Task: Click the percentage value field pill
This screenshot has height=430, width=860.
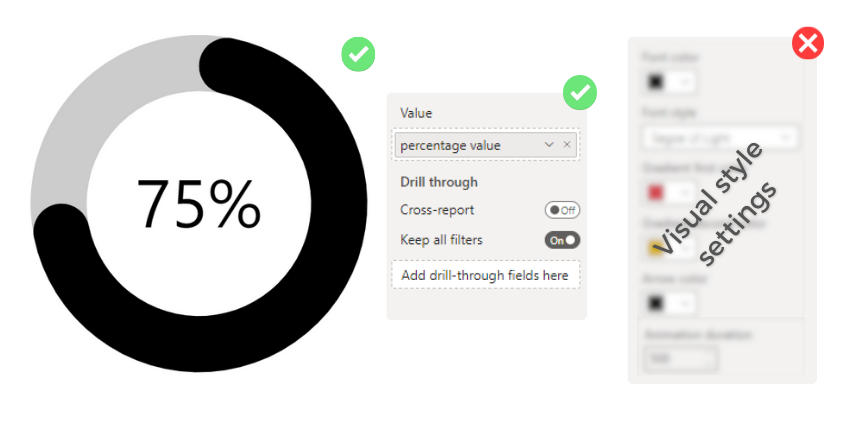Action: pyautogui.click(x=485, y=145)
